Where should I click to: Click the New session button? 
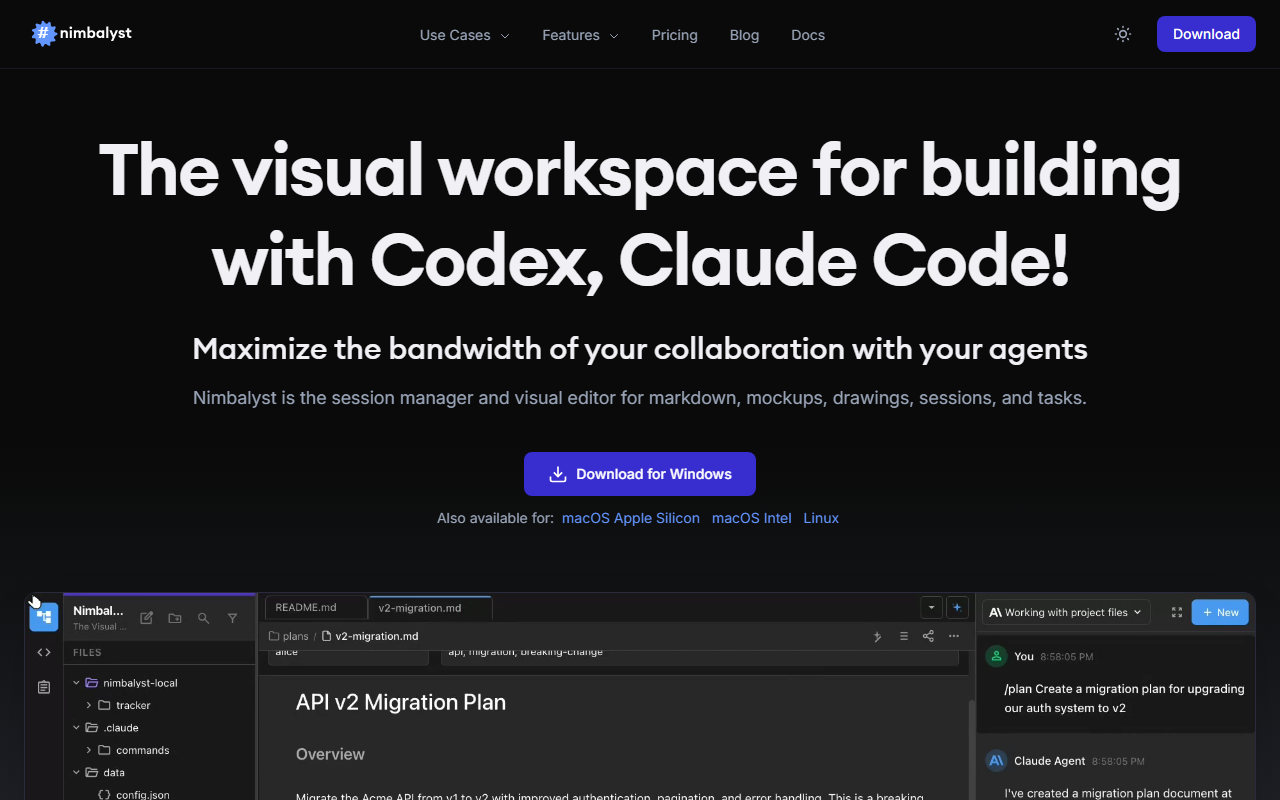coord(1220,612)
